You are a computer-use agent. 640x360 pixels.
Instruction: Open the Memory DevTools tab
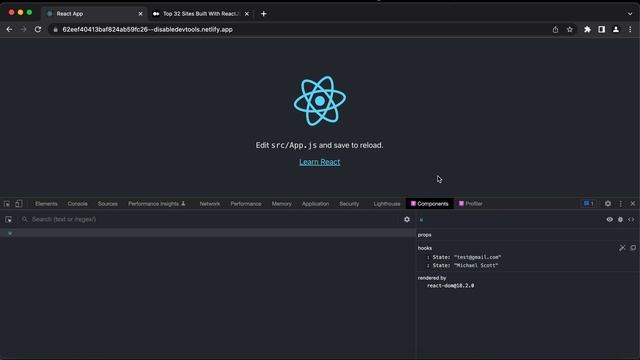click(282, 204)
